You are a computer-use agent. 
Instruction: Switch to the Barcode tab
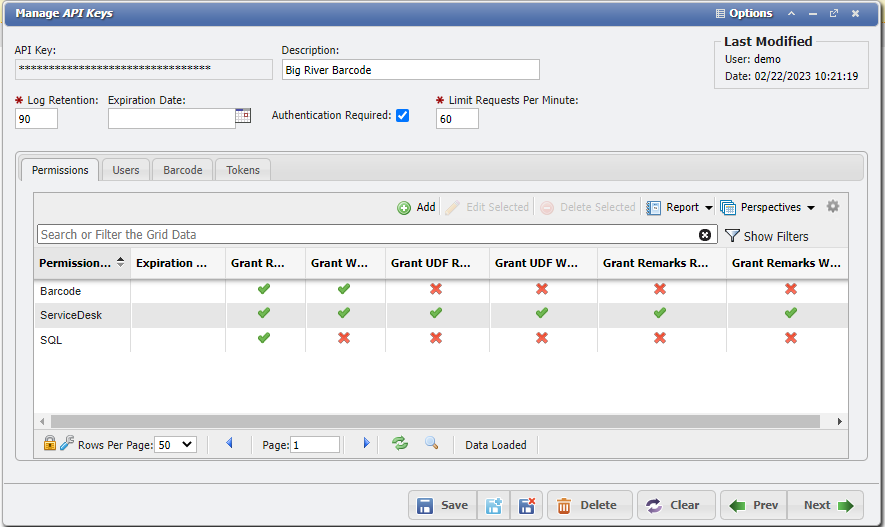tap(183, 170)
